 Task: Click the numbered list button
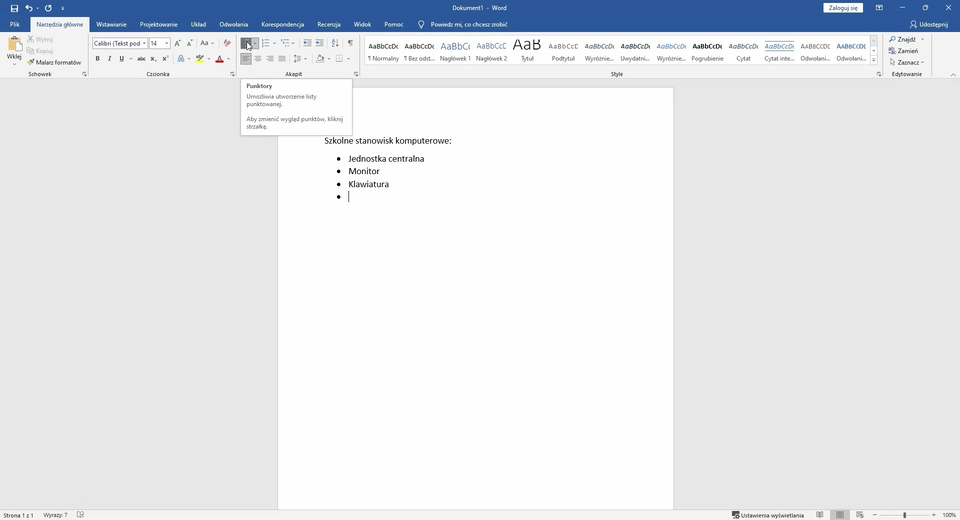(265, 43)
